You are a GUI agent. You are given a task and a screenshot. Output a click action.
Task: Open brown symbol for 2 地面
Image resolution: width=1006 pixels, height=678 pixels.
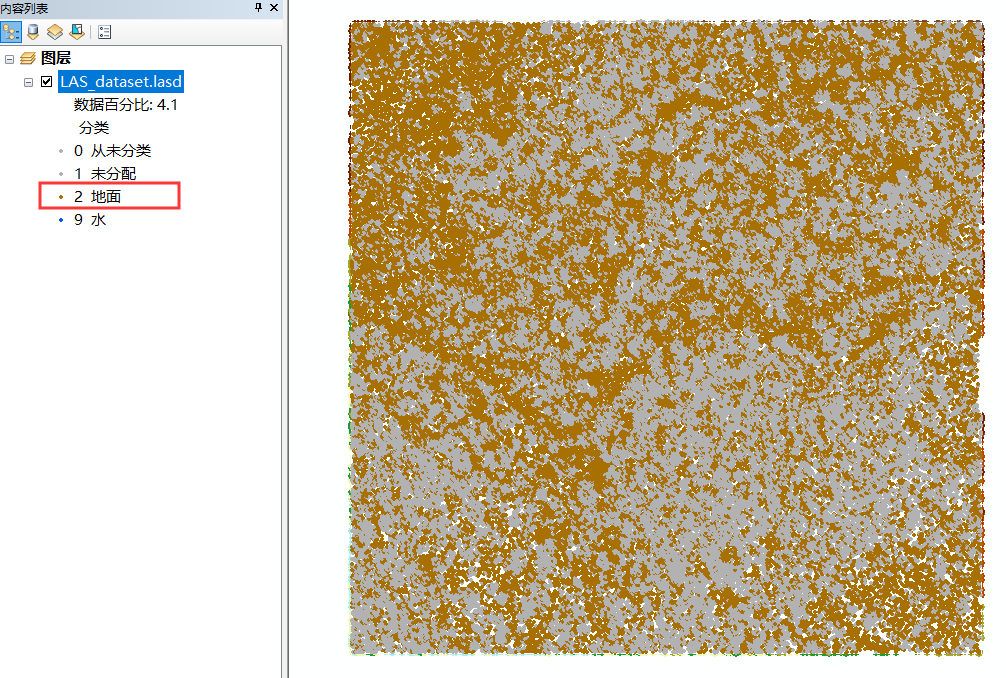click(x=61, y=197)
